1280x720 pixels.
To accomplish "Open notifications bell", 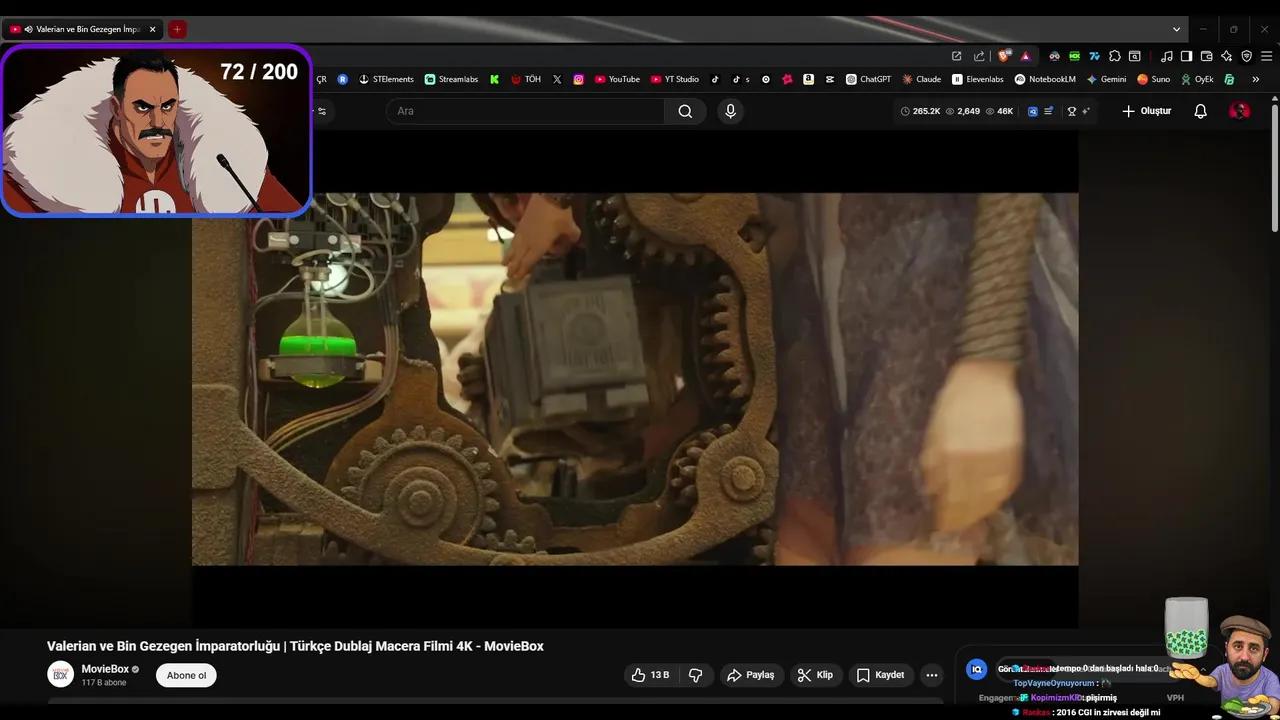I will (x=1200, y=111).
